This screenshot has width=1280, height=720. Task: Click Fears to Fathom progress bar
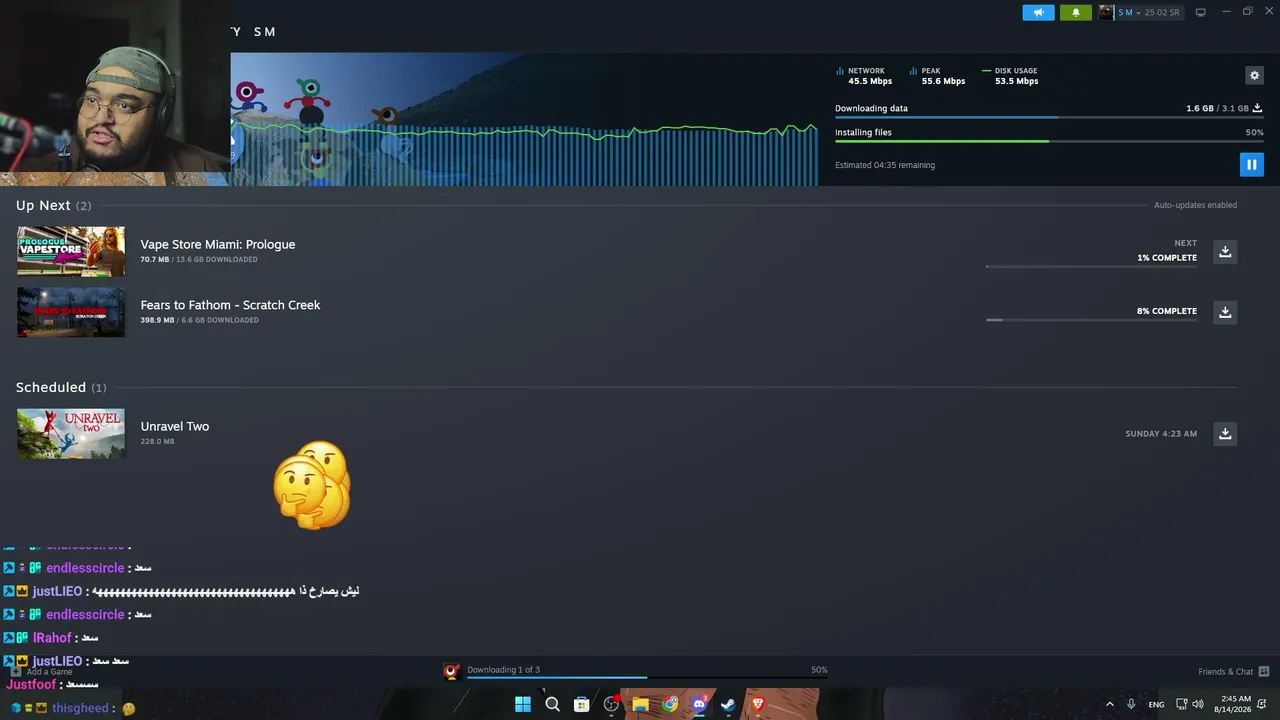[1091, 320]
